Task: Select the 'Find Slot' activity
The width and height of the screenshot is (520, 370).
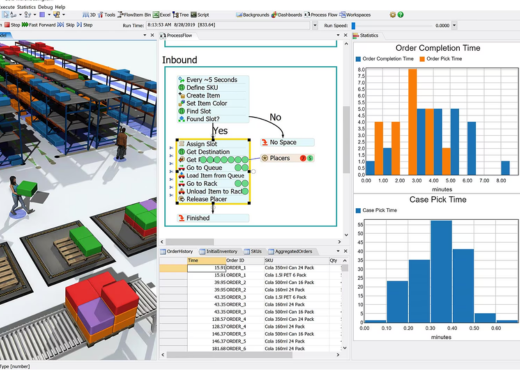Action: (x=213, y=111)
